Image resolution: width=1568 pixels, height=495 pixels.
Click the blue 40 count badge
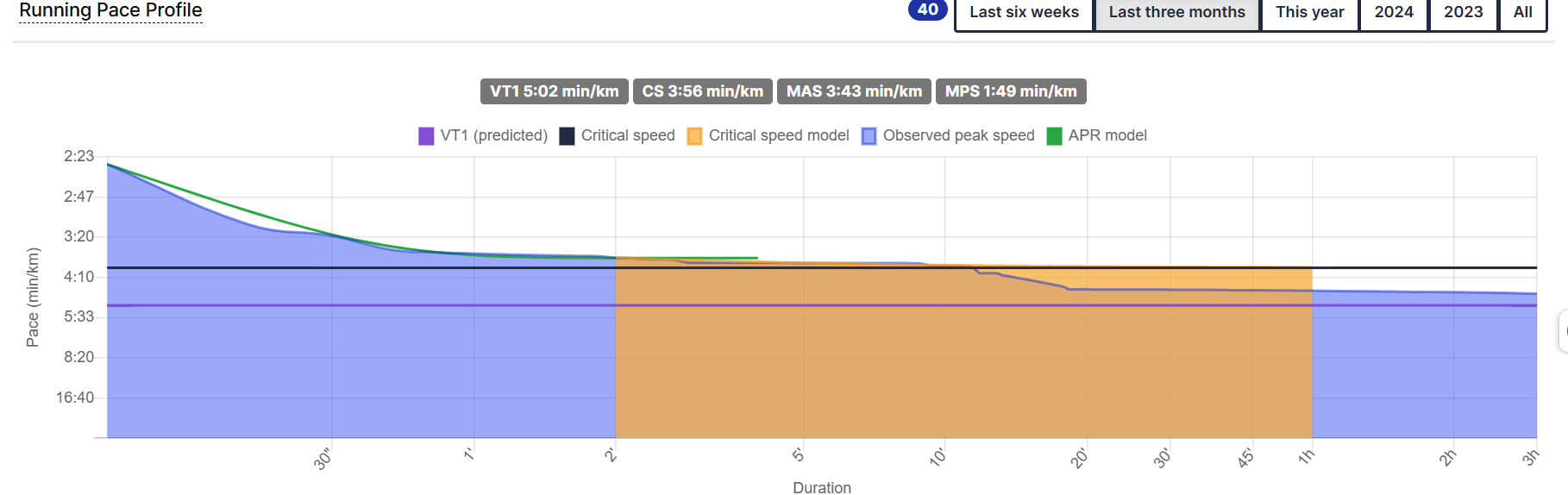coord(927,10)
